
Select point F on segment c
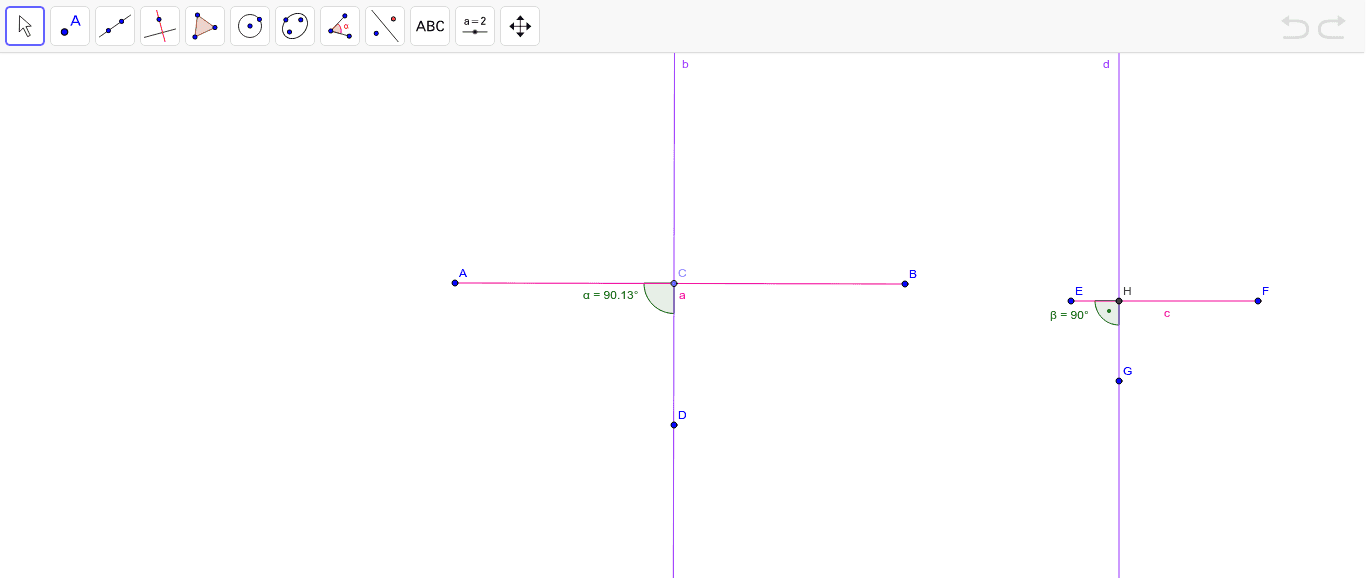point(1257,299)
